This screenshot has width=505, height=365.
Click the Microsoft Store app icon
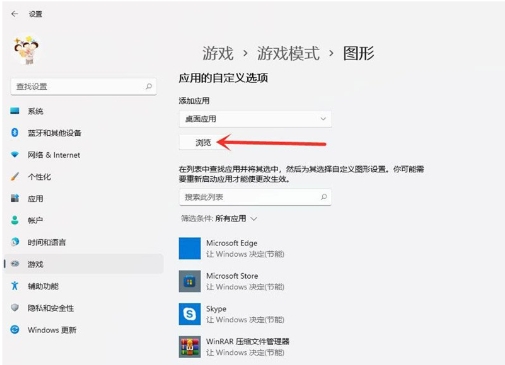190,281
